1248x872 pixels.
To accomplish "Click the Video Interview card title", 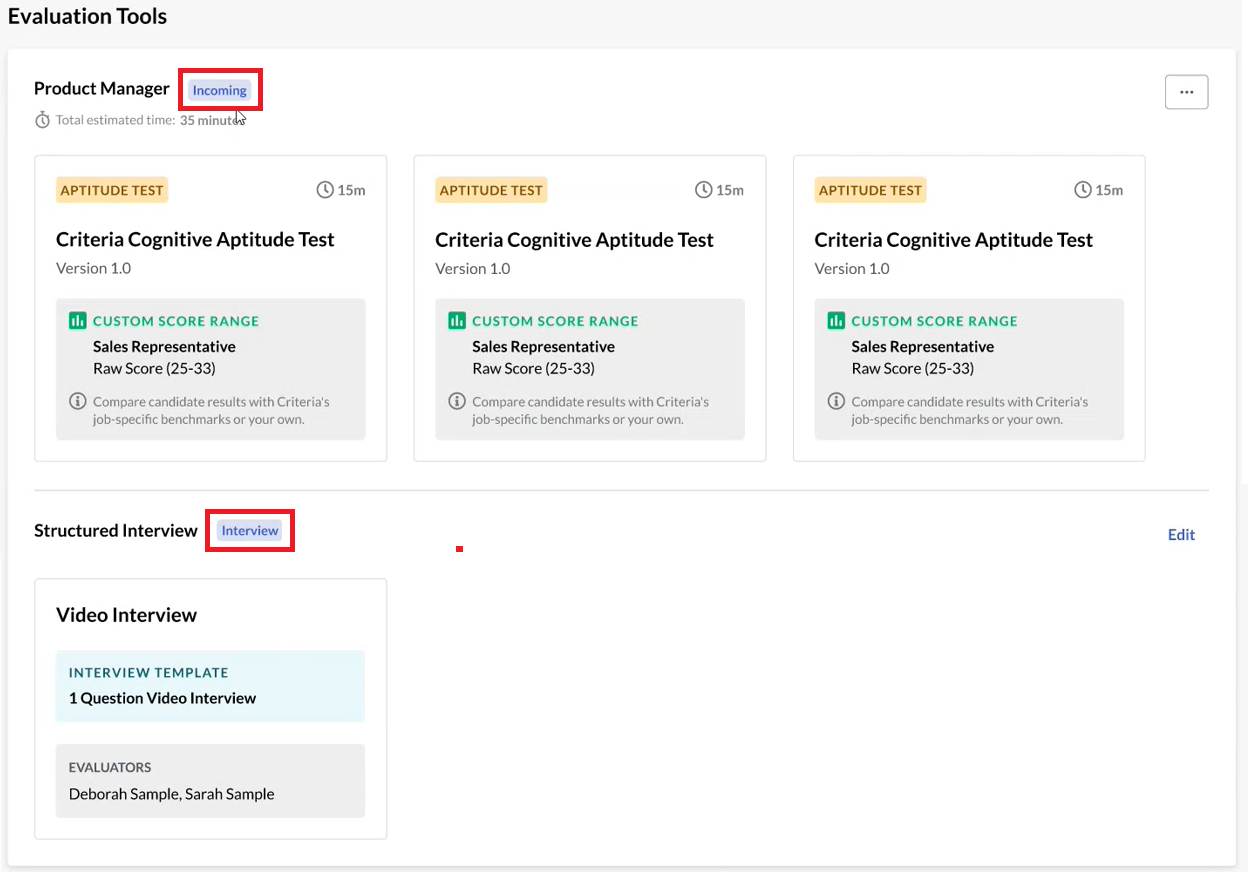I will (126, 615).
